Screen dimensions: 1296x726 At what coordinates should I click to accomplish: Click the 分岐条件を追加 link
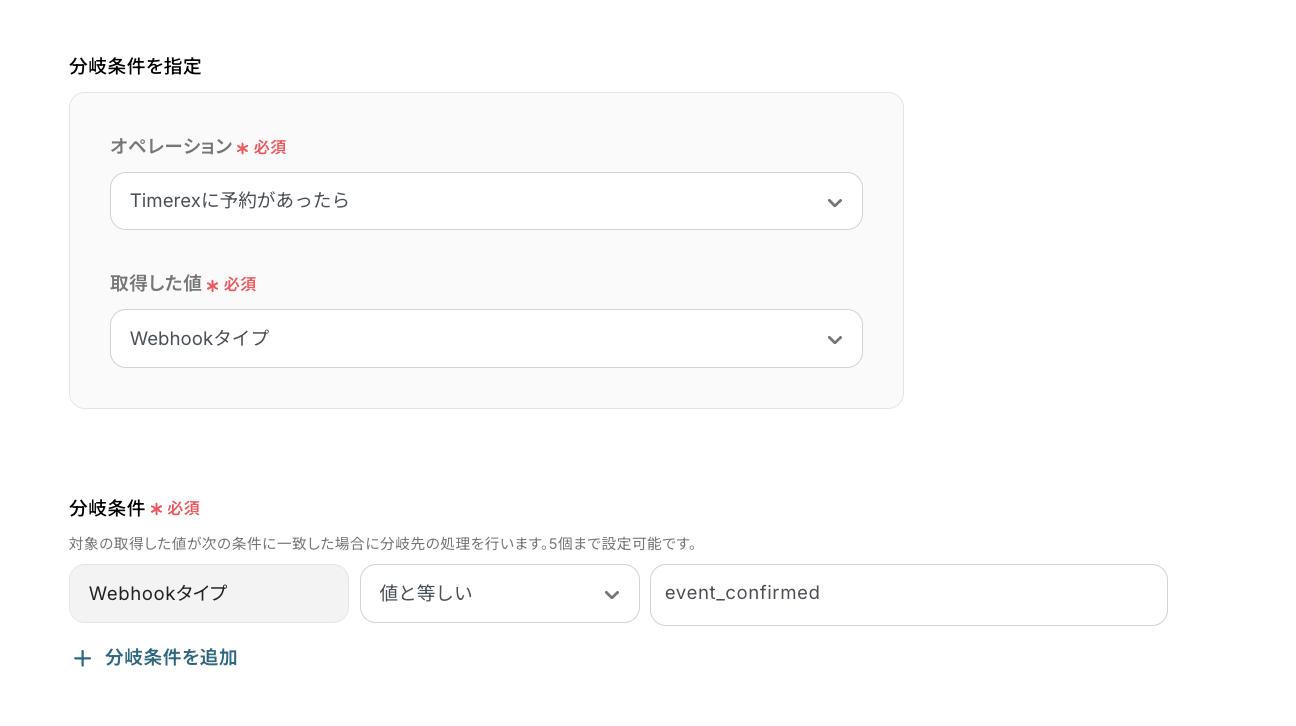pos(171,658)
